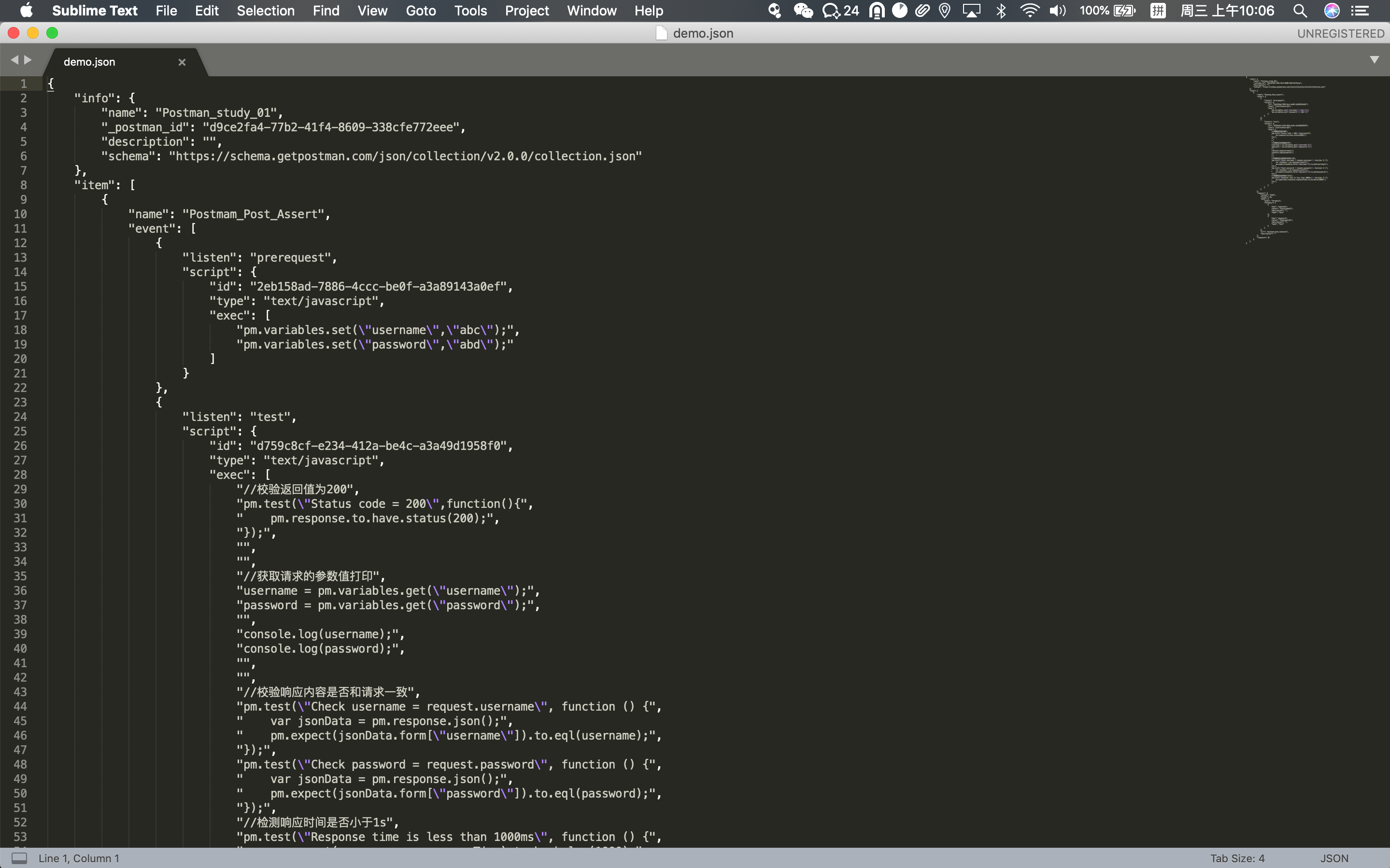Click the location pin icon in menu bar

pyautogui.click(x=945, y=10)
